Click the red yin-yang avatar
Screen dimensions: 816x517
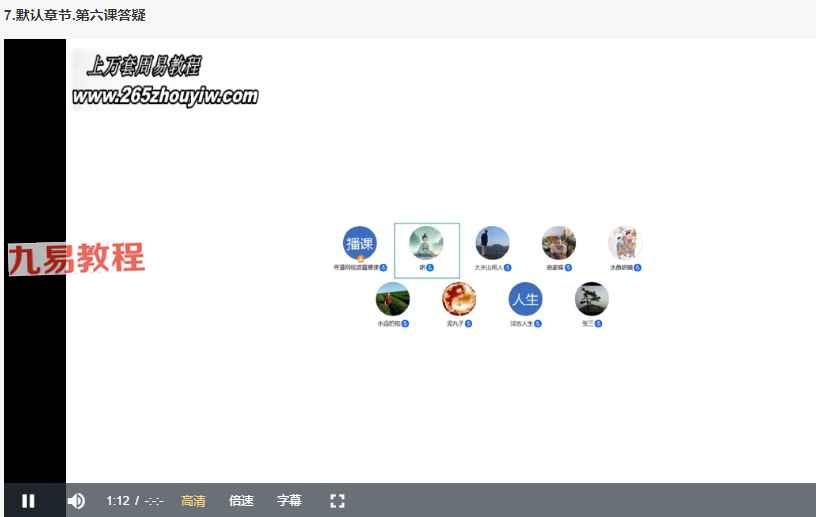459,299
